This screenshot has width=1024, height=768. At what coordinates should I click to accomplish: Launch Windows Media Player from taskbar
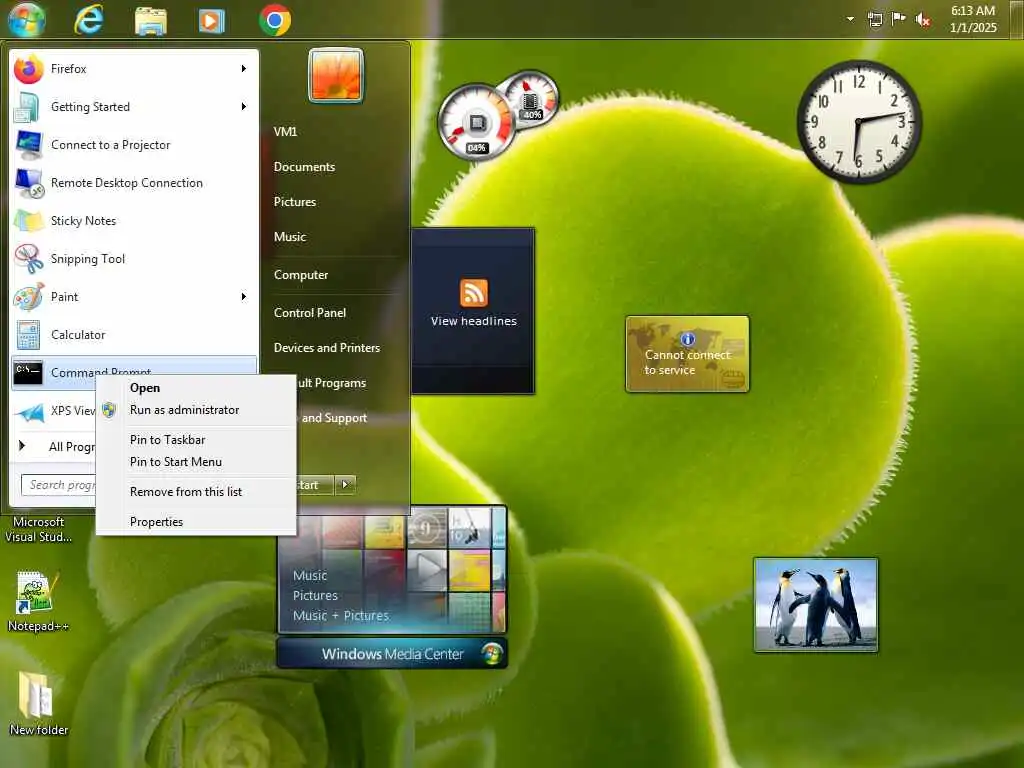(x=212, y=21)
